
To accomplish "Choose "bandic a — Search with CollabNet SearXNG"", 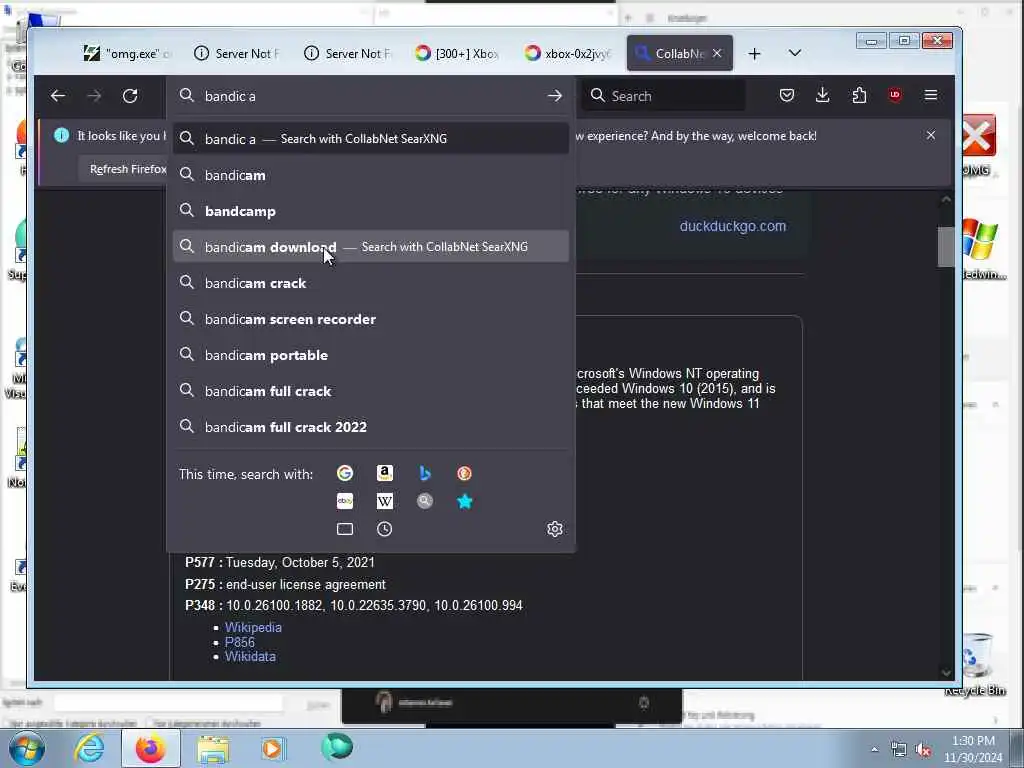I will click(371, 138).
